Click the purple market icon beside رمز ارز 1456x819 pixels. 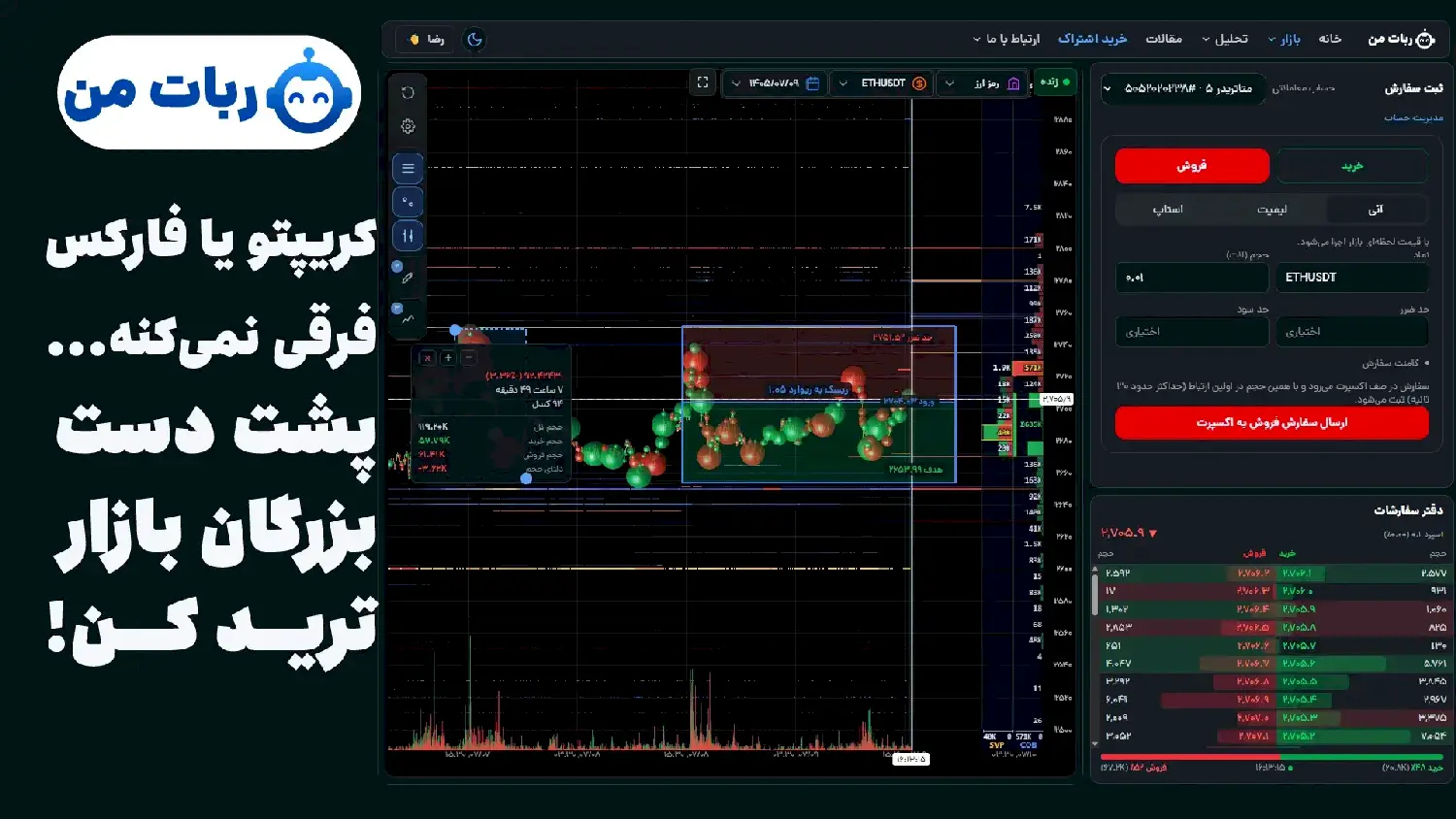[1014, 83]
